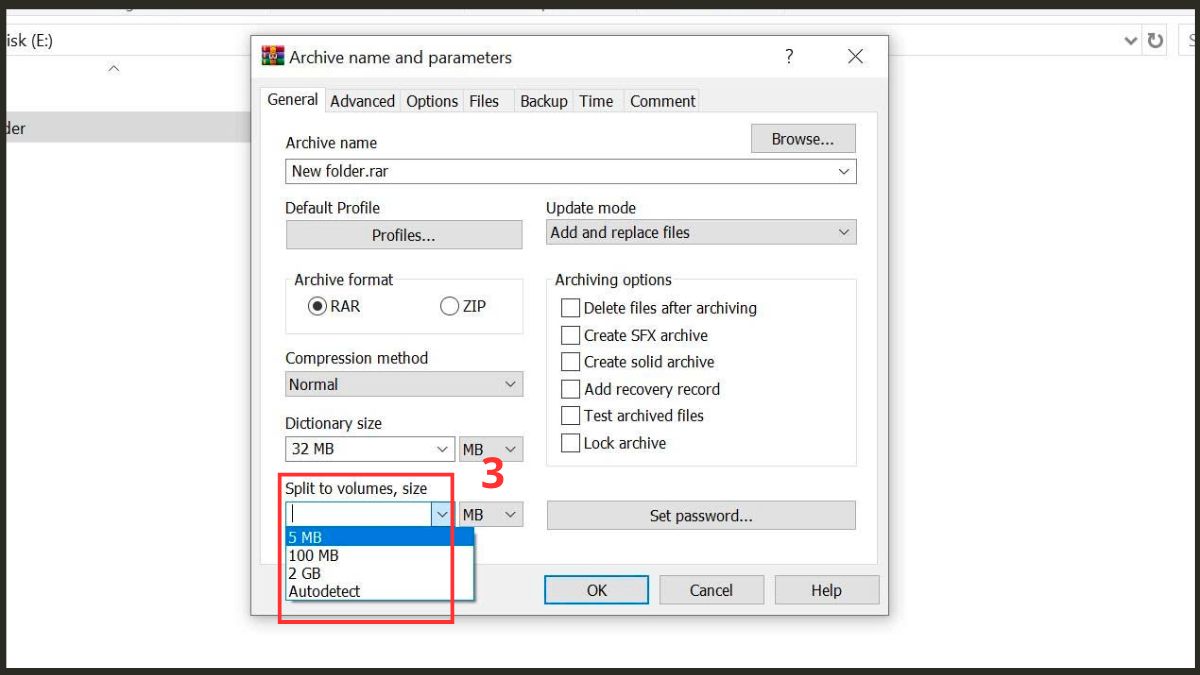Enable Create SFX archive checkbox
The height and width of the screenshot is (675, 1200).
point(570,335)
